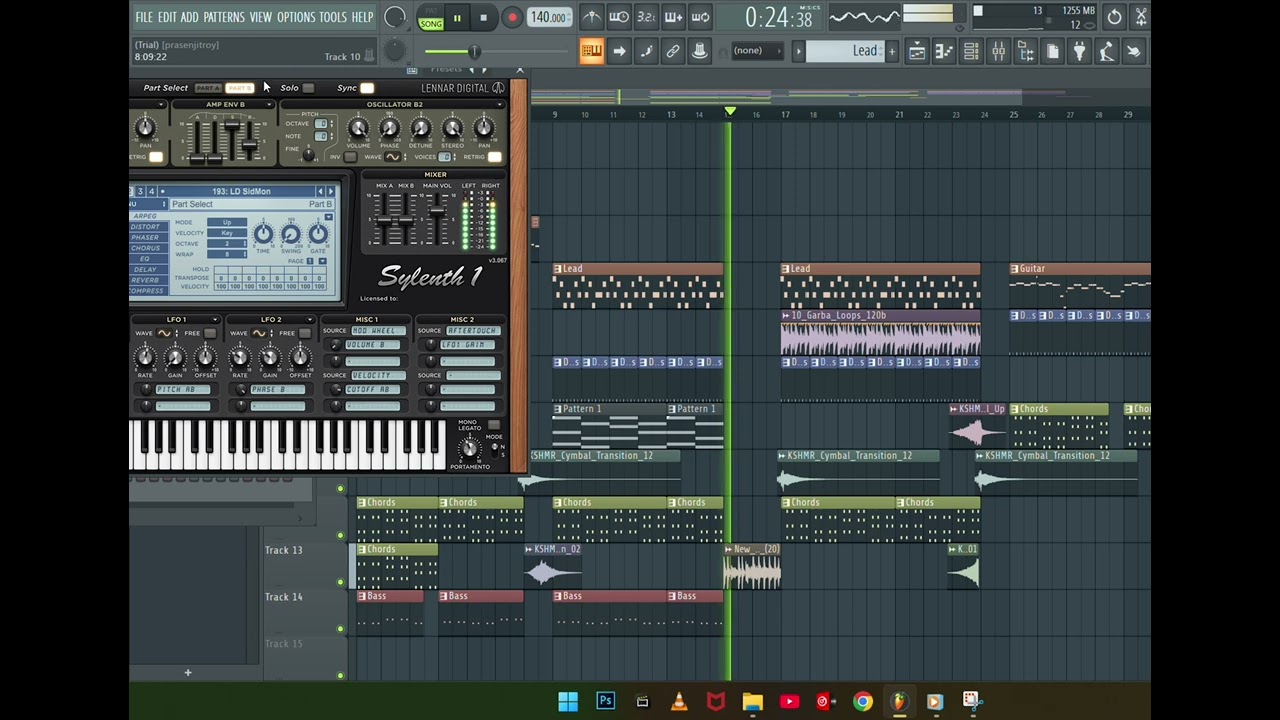Image resolution: width=1280 pixels, height=720 pixels.
Task: Select previous preset arrow beside LD SidMon
Action: [320, 191]
